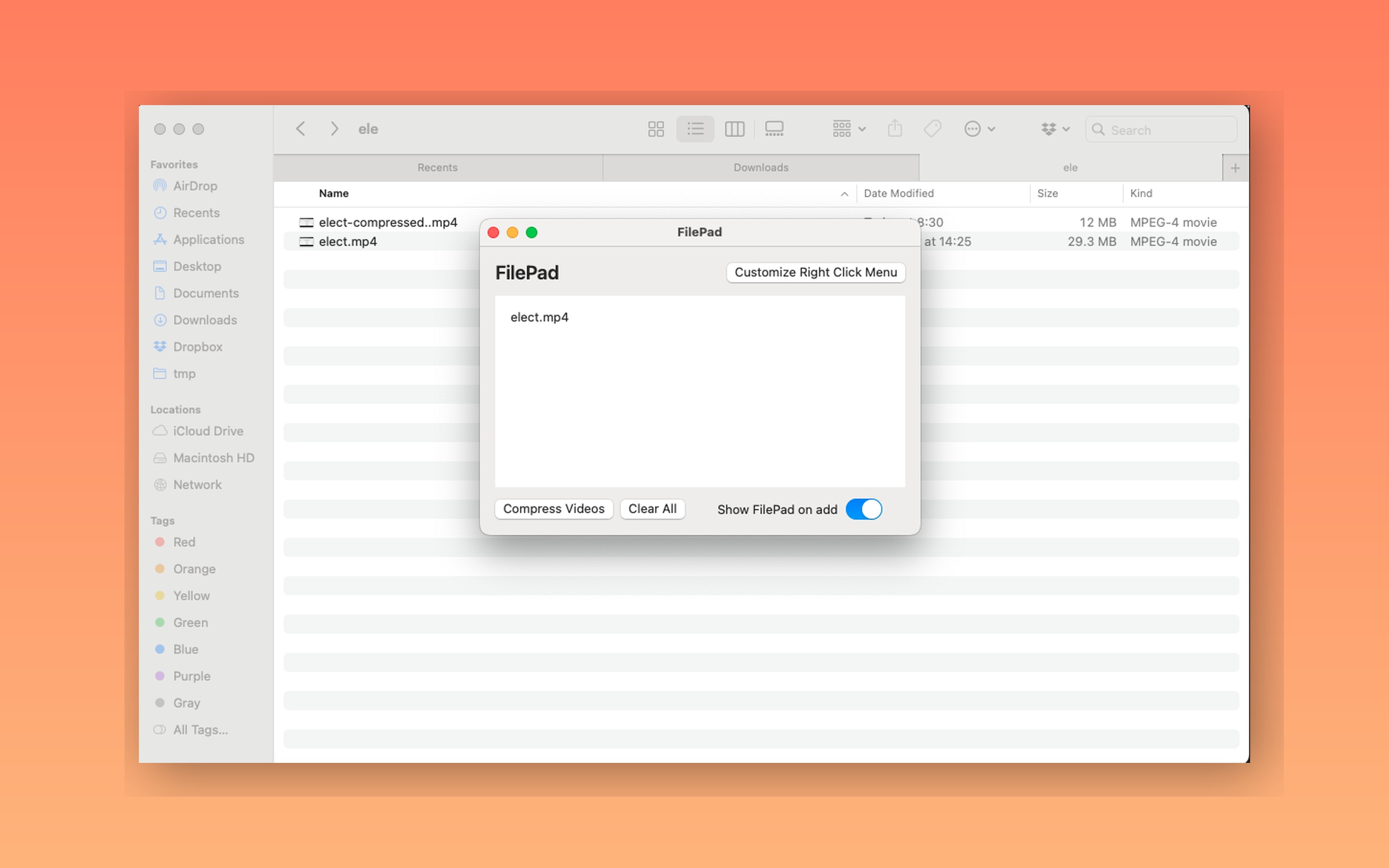
Task: Select AirDrop in the sidebar
Action: [194, 186]
